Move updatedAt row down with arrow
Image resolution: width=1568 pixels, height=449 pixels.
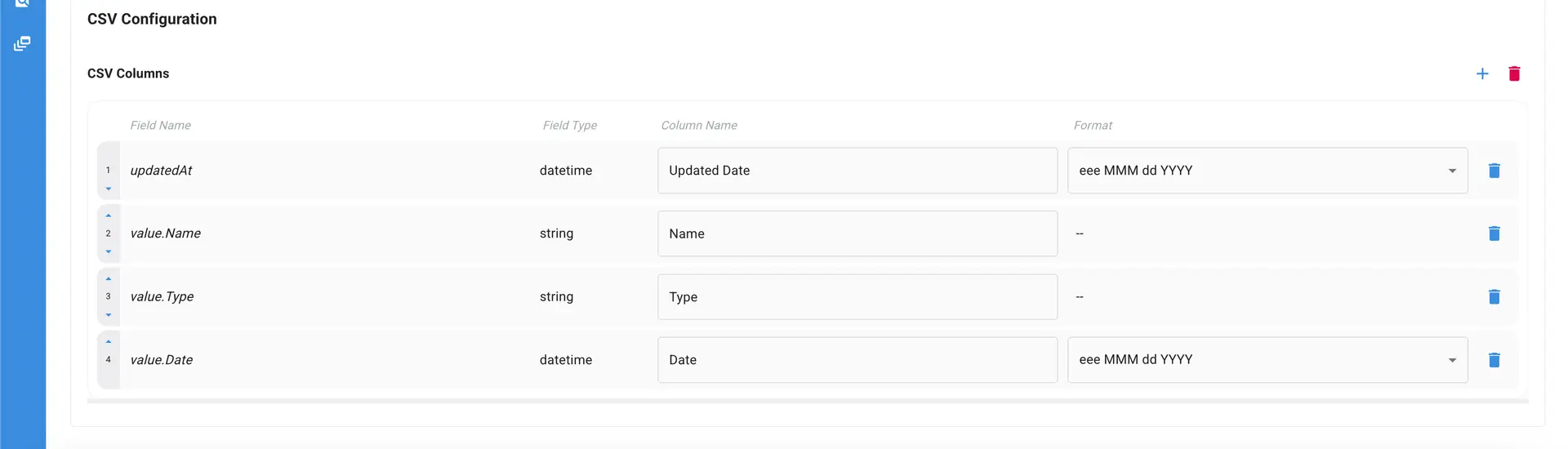coord(108,189)
